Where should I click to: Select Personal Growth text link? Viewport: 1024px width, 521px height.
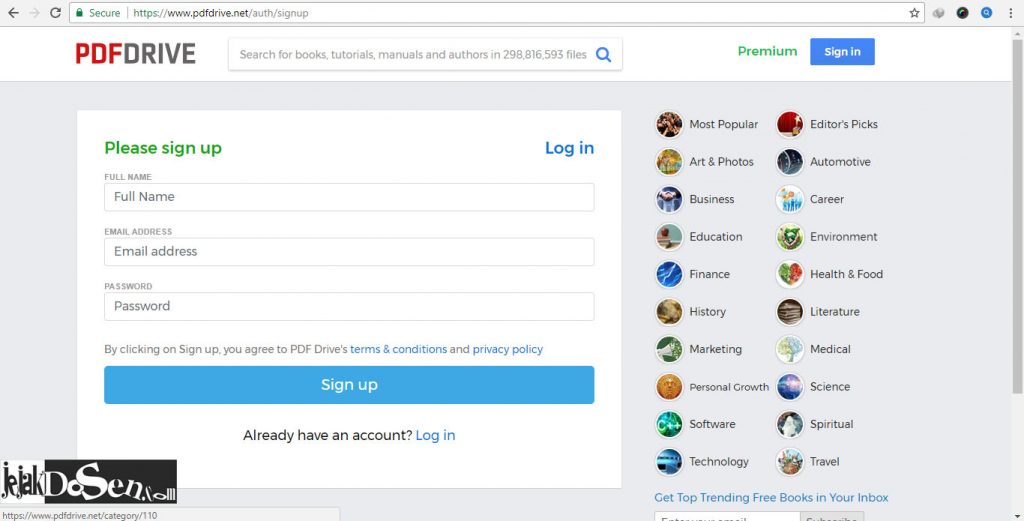729,387
